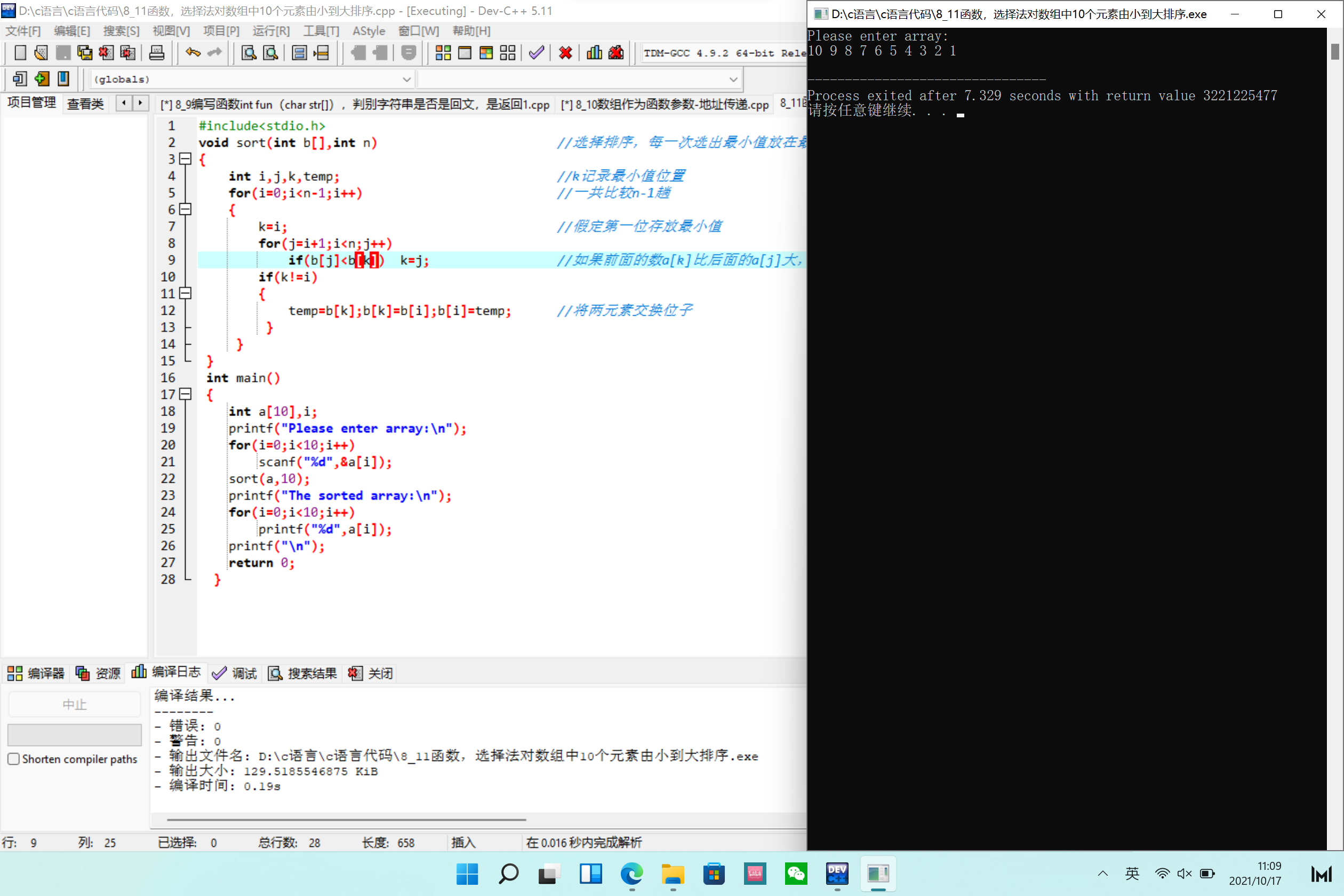Click the Rebuild All icon
The image size is (1344, 896).
click(508, 53)
